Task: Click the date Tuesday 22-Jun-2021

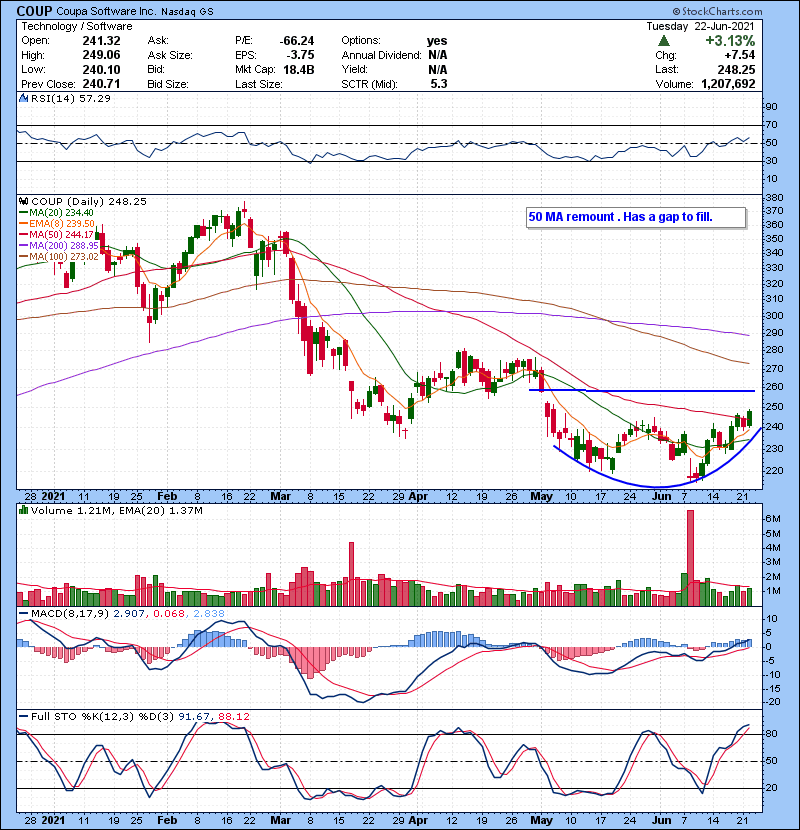Action: (700, 26)
